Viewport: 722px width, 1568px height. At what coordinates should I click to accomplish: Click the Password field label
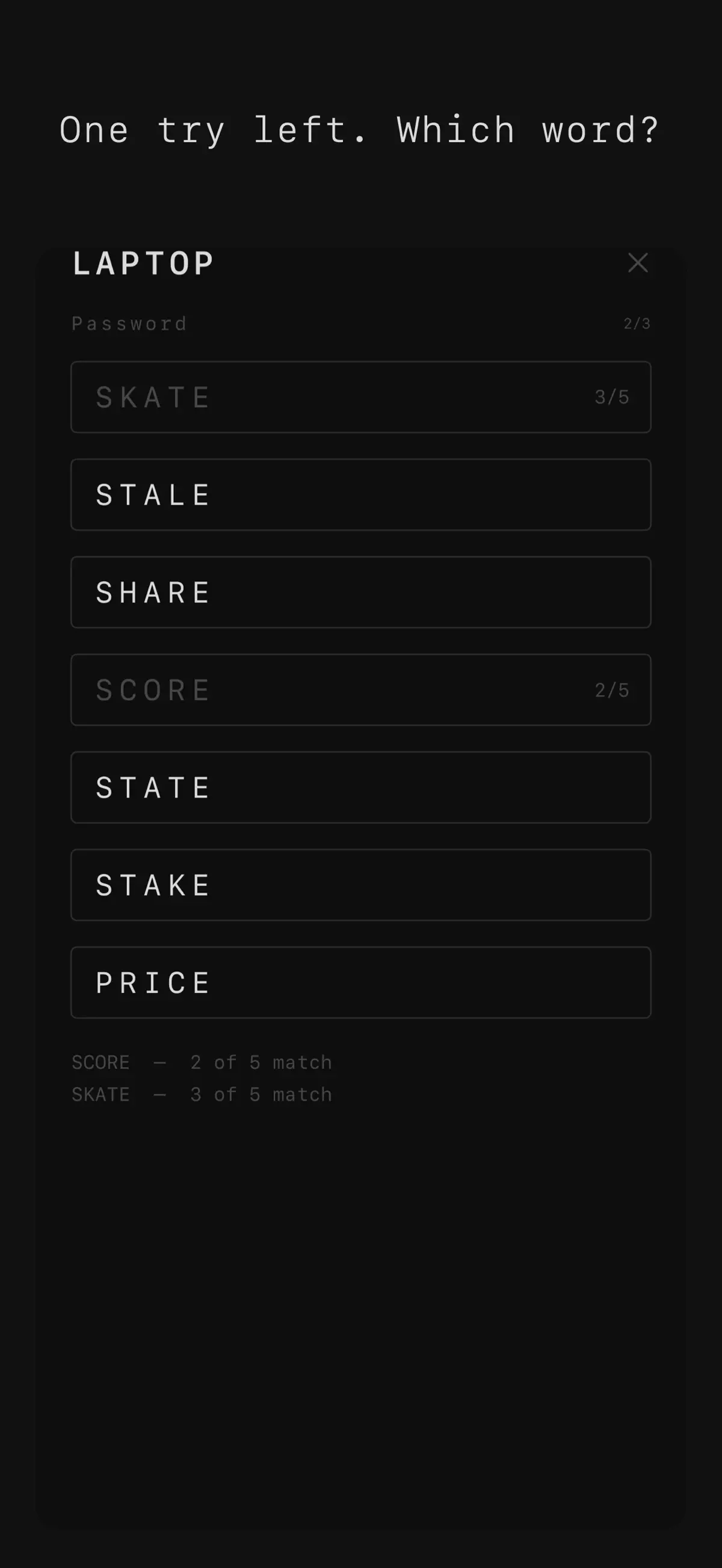click(x=129, y=324)
